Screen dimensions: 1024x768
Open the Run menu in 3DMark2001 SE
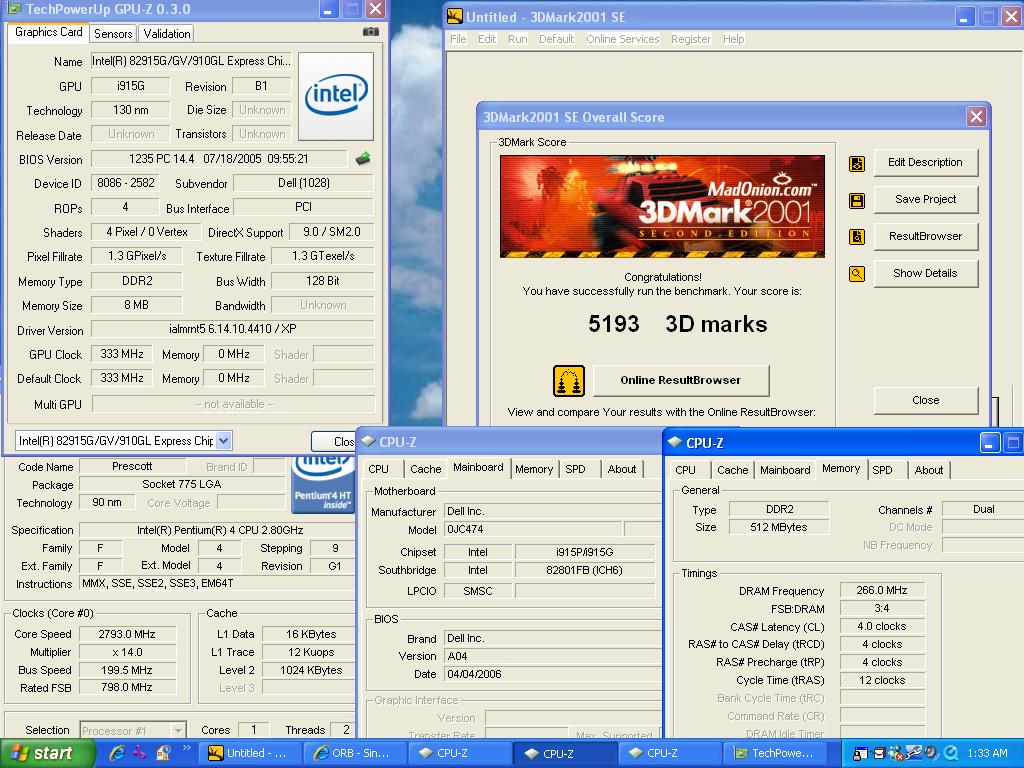pos(517,39)
